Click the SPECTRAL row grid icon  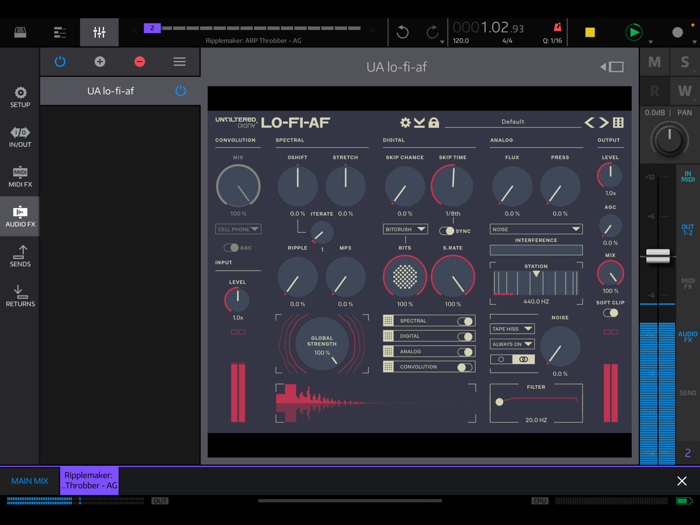click(x=388, y=321)
